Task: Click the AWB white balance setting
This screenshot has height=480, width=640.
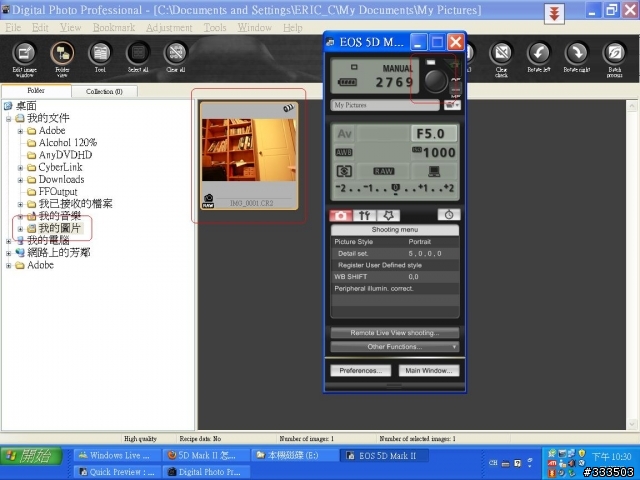Action: pyautogui.click(x=344, y=152)
